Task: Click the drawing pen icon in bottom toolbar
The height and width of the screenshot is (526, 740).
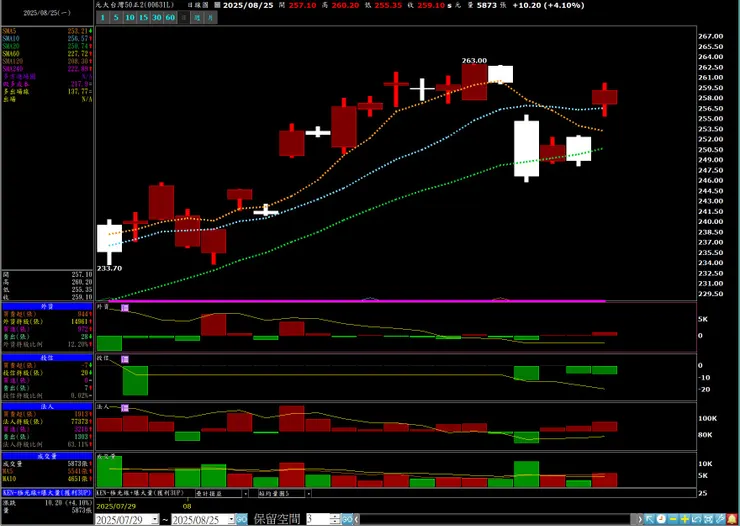Action: tap(720, 519)
